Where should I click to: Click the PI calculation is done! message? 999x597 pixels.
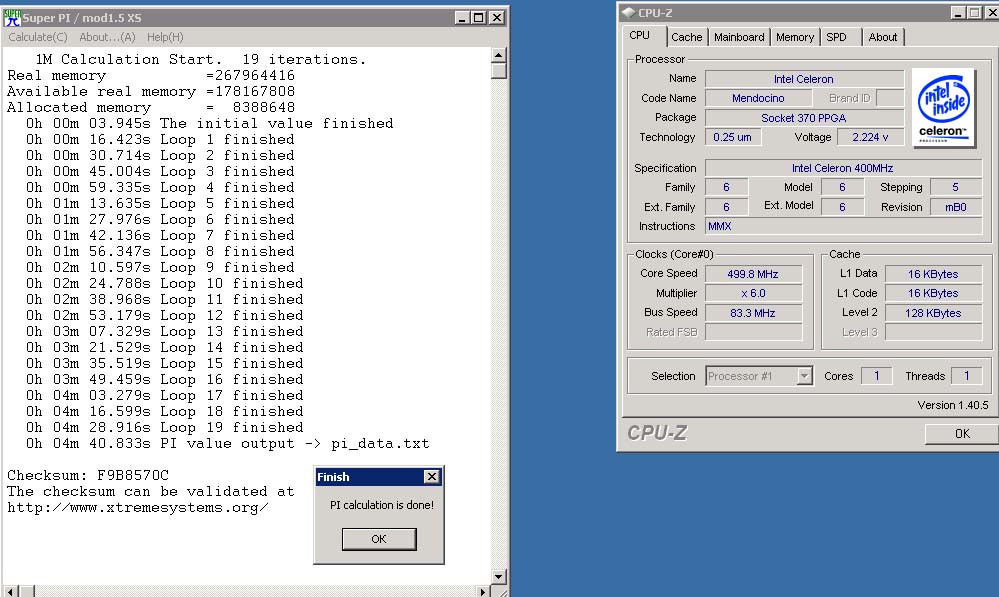pyautogui.click(x=382, y=505)
